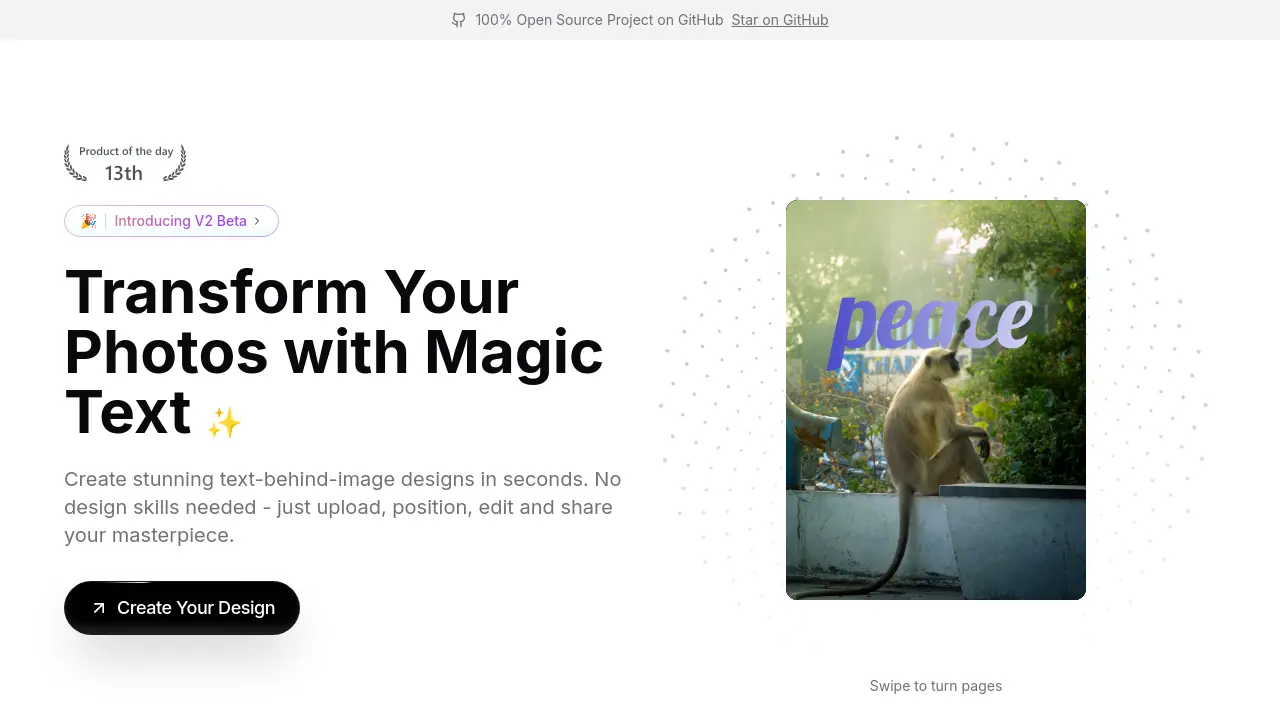Click the Transform Your Photos headline

[333, 352]
